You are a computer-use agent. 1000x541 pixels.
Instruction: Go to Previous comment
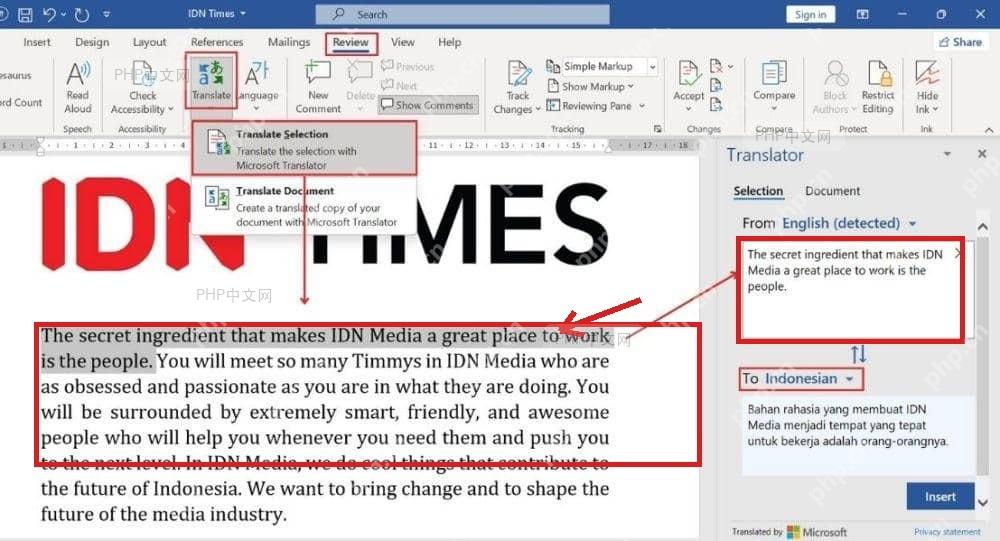pos(408,66)
